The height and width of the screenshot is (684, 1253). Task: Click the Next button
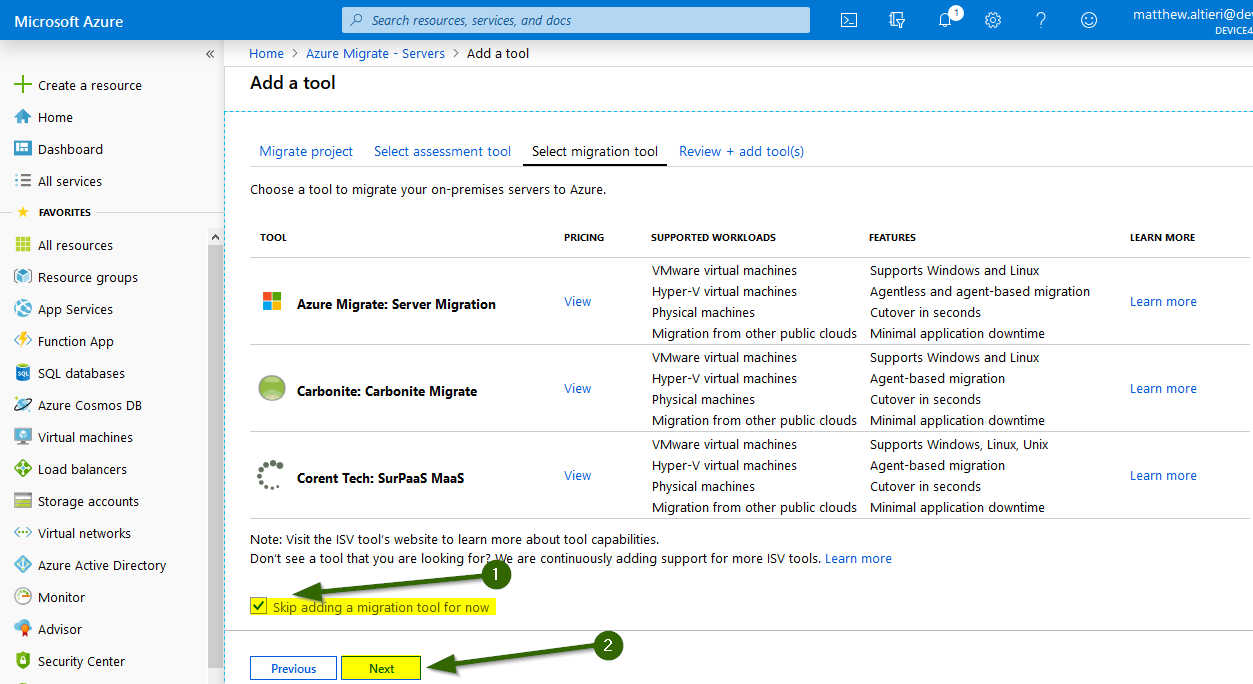[x=381, y=667]
